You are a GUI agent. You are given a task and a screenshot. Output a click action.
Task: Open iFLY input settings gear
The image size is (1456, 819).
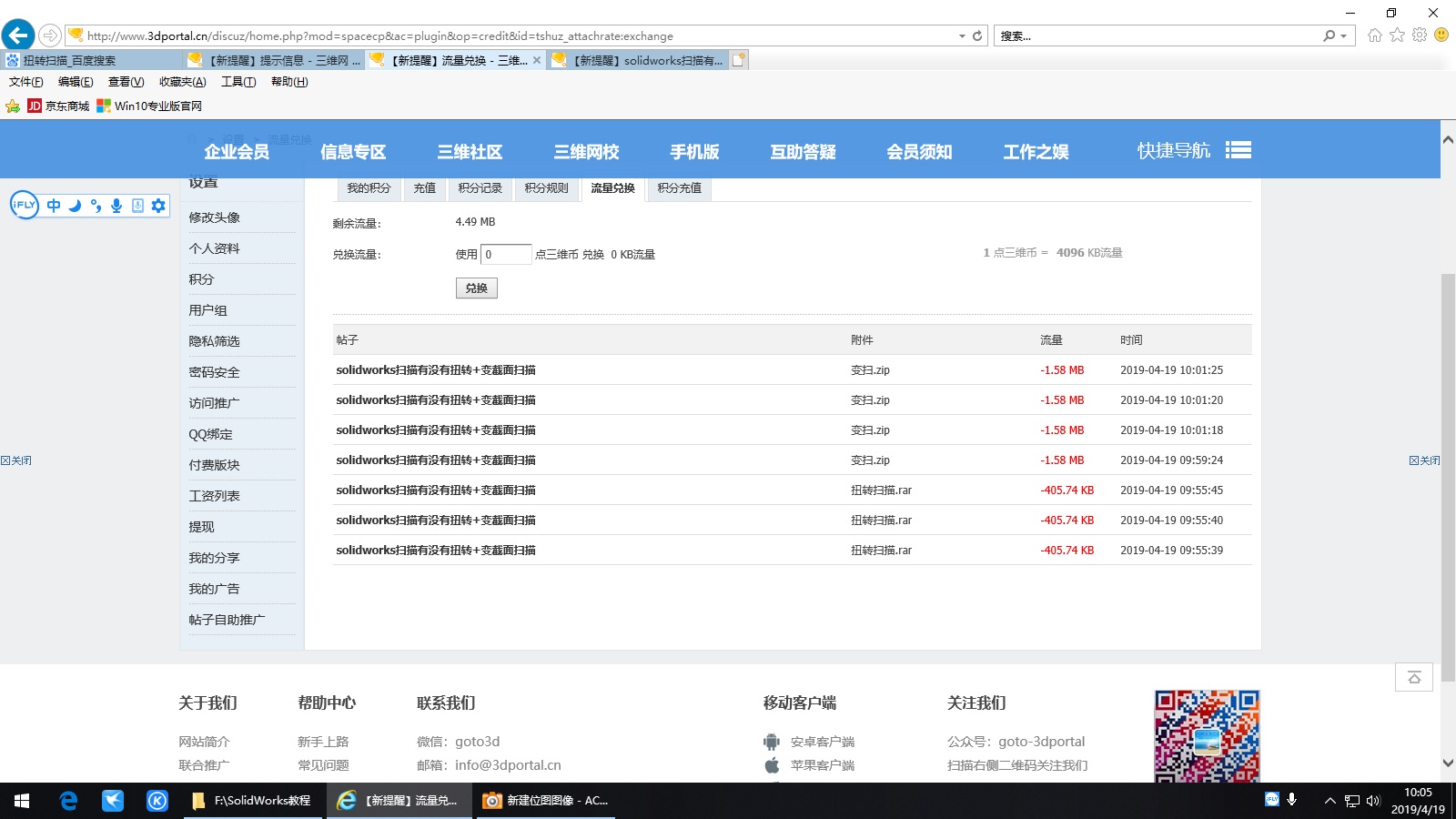(158, 206)
